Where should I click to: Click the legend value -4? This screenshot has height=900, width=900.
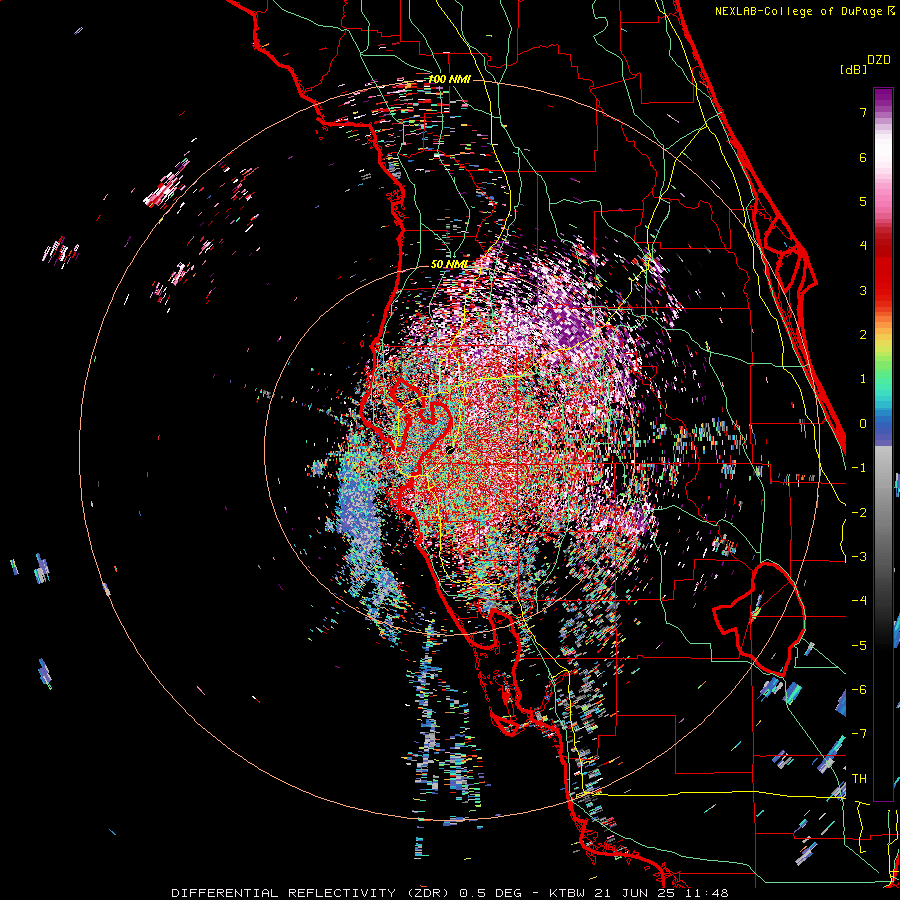click(859, 601)
